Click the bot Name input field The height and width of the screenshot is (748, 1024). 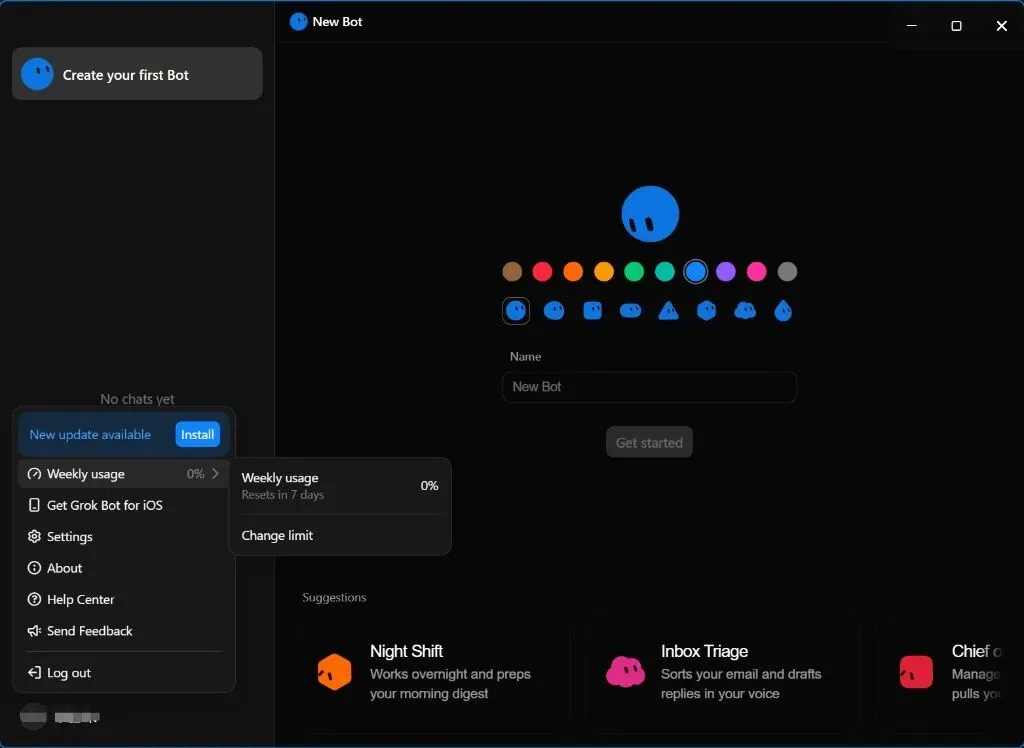coord(649,387)
